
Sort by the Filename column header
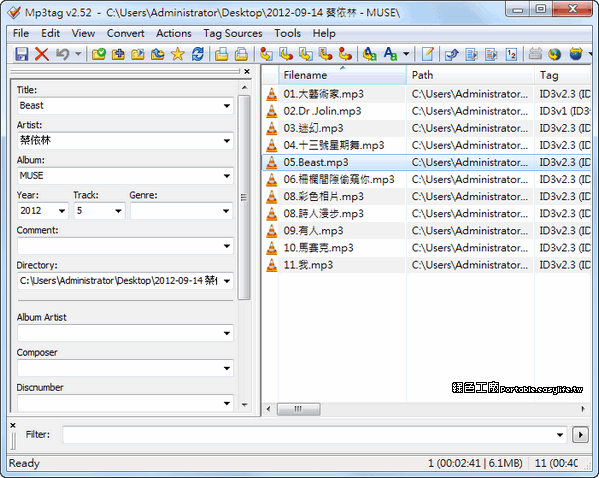(342, 75)
